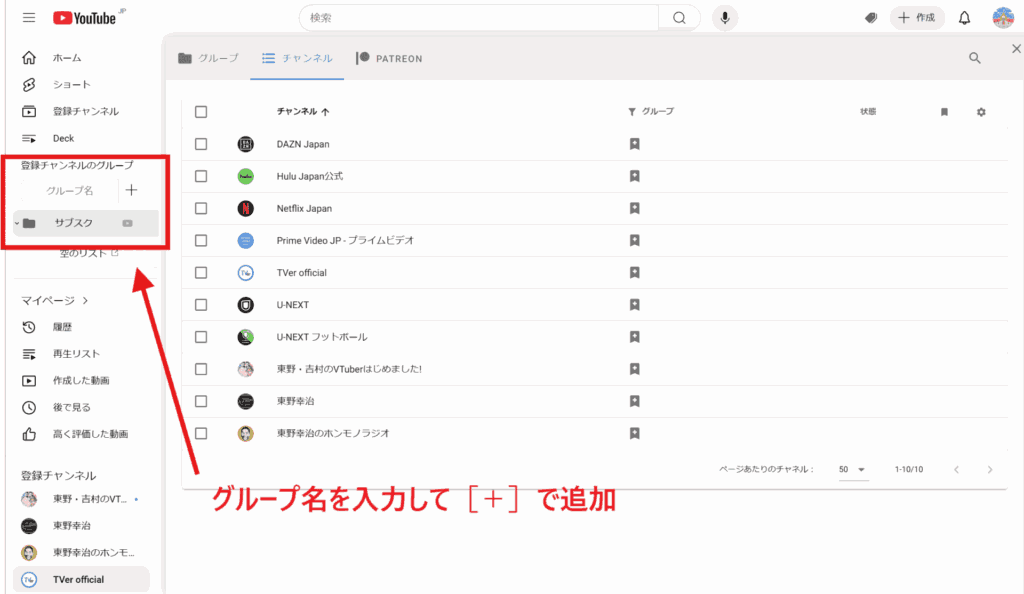Check the Hulu Japan公式 row checkbox
Screen dimensions: 1024x594
click(201, 176)
